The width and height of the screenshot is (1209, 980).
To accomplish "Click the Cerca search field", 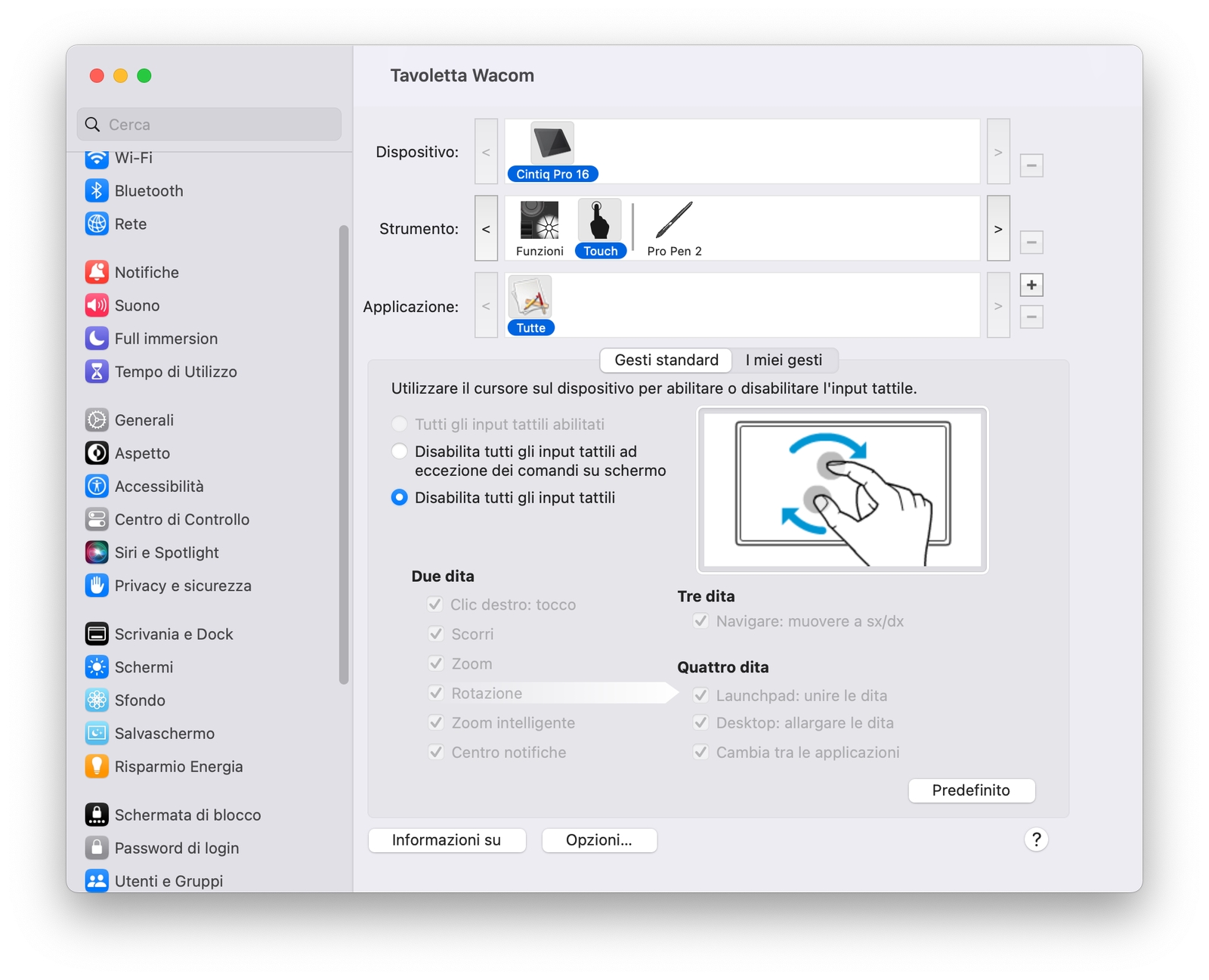I will pyautogui.click(x=209, y=125).
